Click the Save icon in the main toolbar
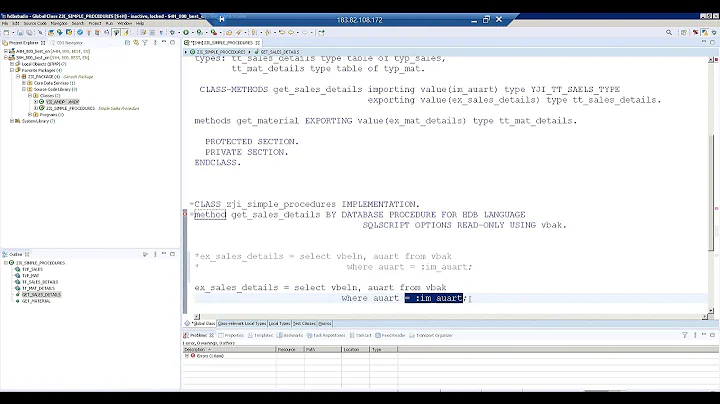 coord(20,33)
